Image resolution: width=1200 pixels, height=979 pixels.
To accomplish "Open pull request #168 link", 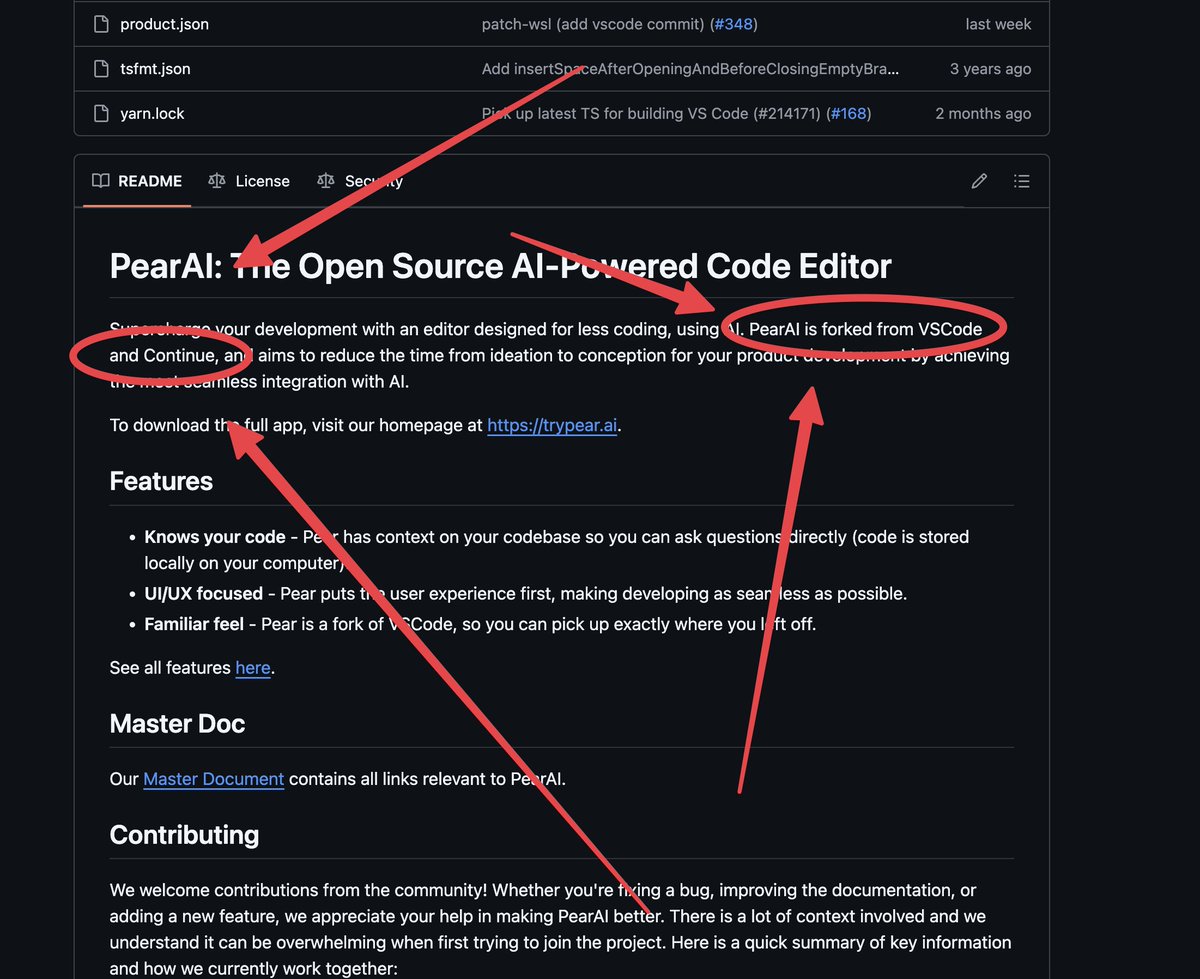I will click(x=848, y=114).
